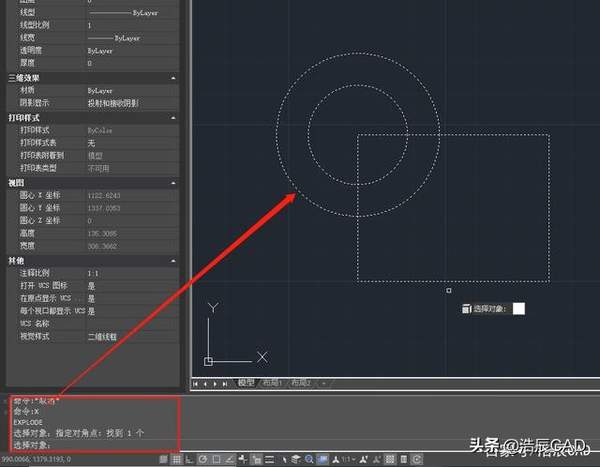The width and height of the screenshot is (600, 467).
Task: Click the last circular icon in status bar
Action: point(417,459)
